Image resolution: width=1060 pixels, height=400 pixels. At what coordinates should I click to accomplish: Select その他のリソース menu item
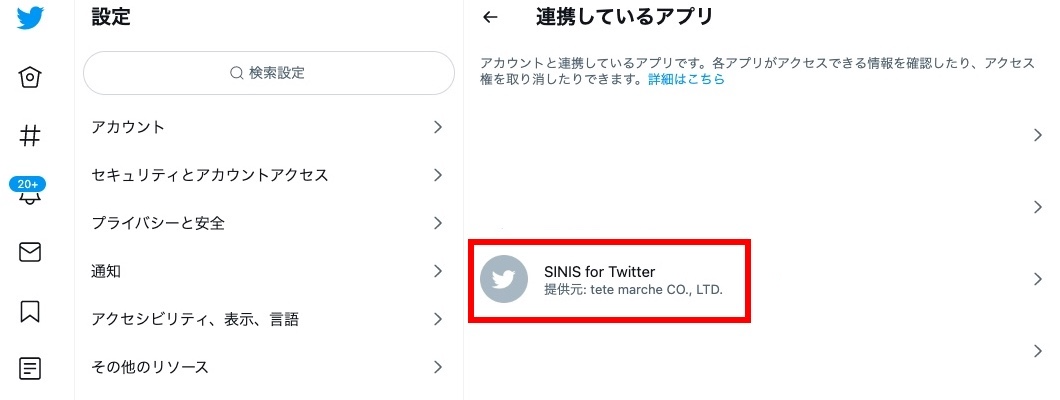pyautogui.click(x=269, y=368)
